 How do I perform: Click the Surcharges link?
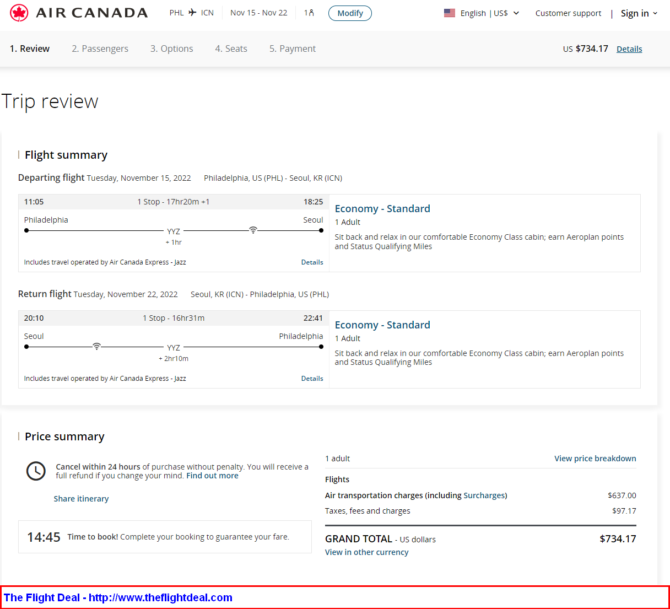[x=484, y=495]
